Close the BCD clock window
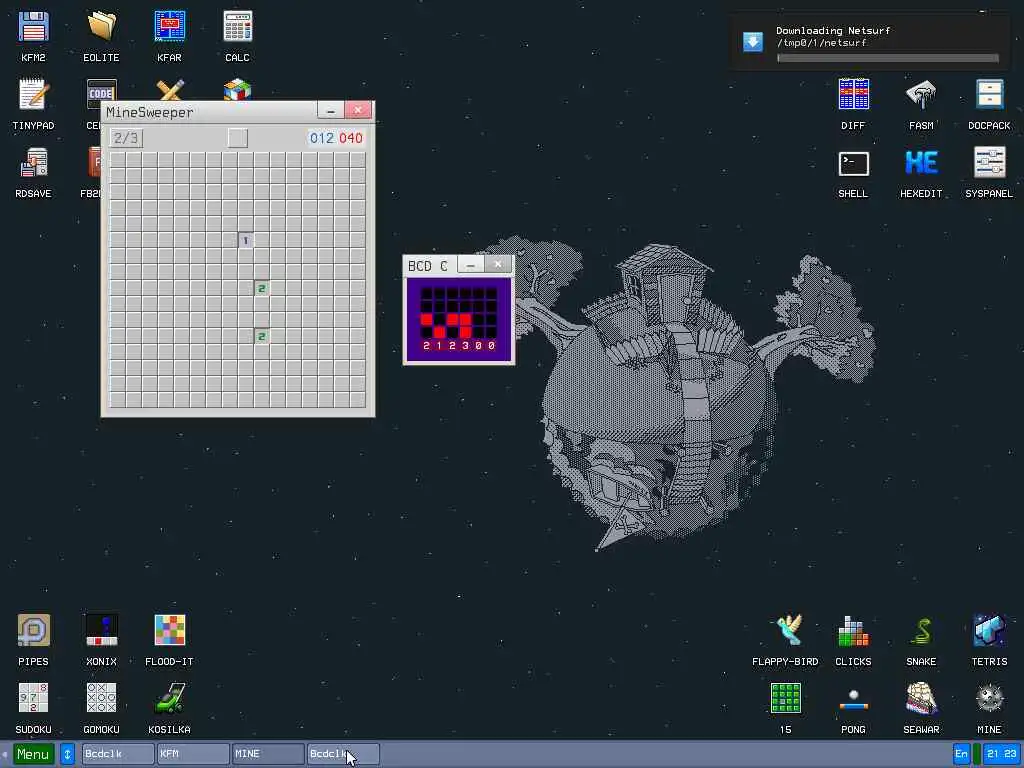 point(498,264)
